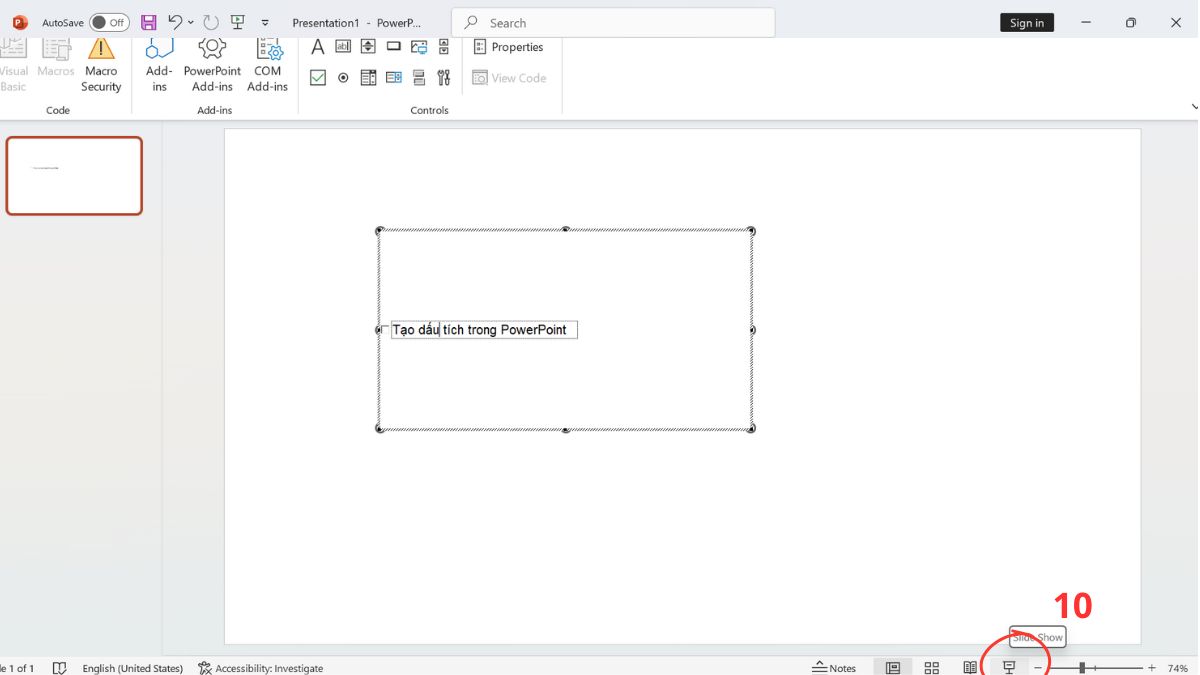Open the Add-ins store button
The image size is (1200, 675).
[x=159, y=66]
